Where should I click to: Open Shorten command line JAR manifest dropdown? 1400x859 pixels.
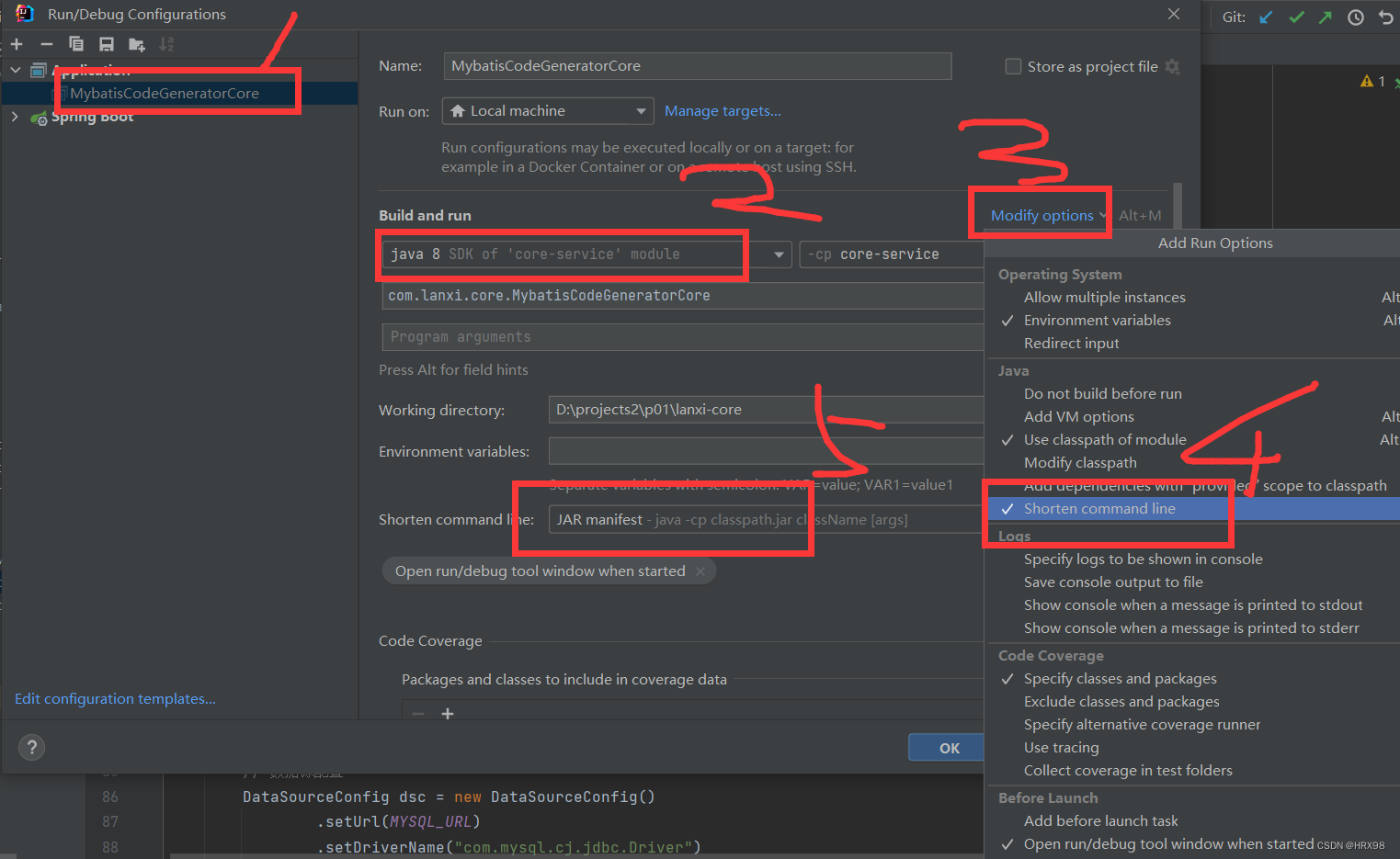point(766,520)
